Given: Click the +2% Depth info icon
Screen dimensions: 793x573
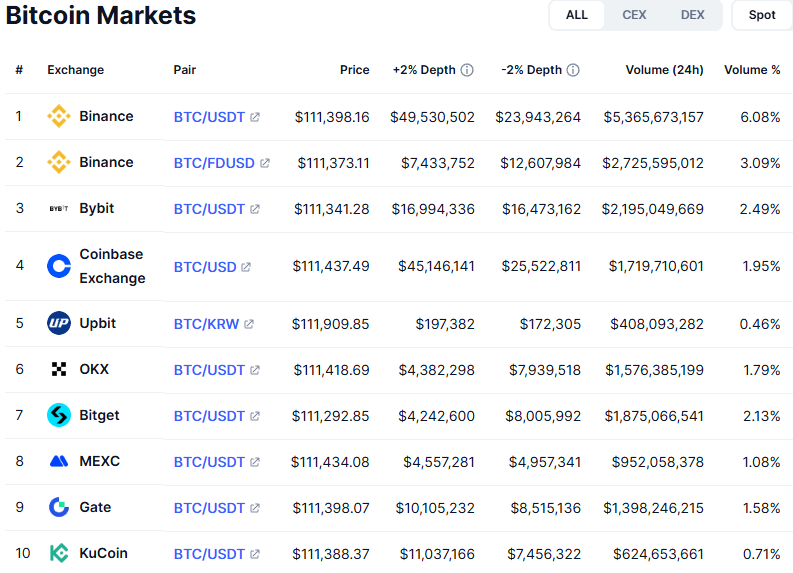Looking at the screenshot, I should [467, 70].
